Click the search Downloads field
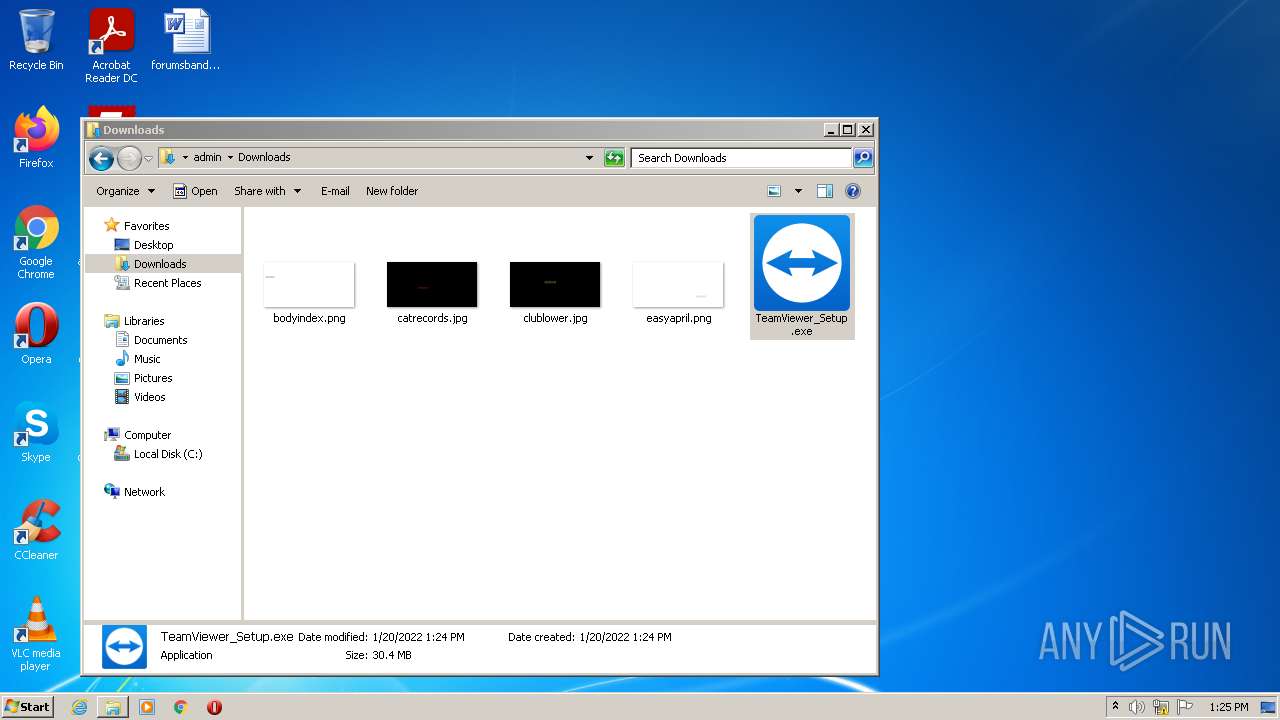 click(741, 158)
